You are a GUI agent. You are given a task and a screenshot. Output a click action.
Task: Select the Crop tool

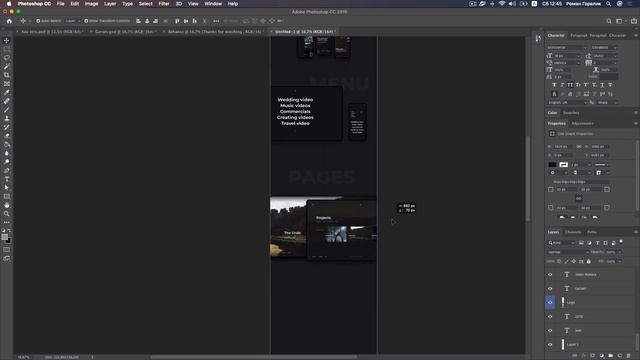point(7,75)
